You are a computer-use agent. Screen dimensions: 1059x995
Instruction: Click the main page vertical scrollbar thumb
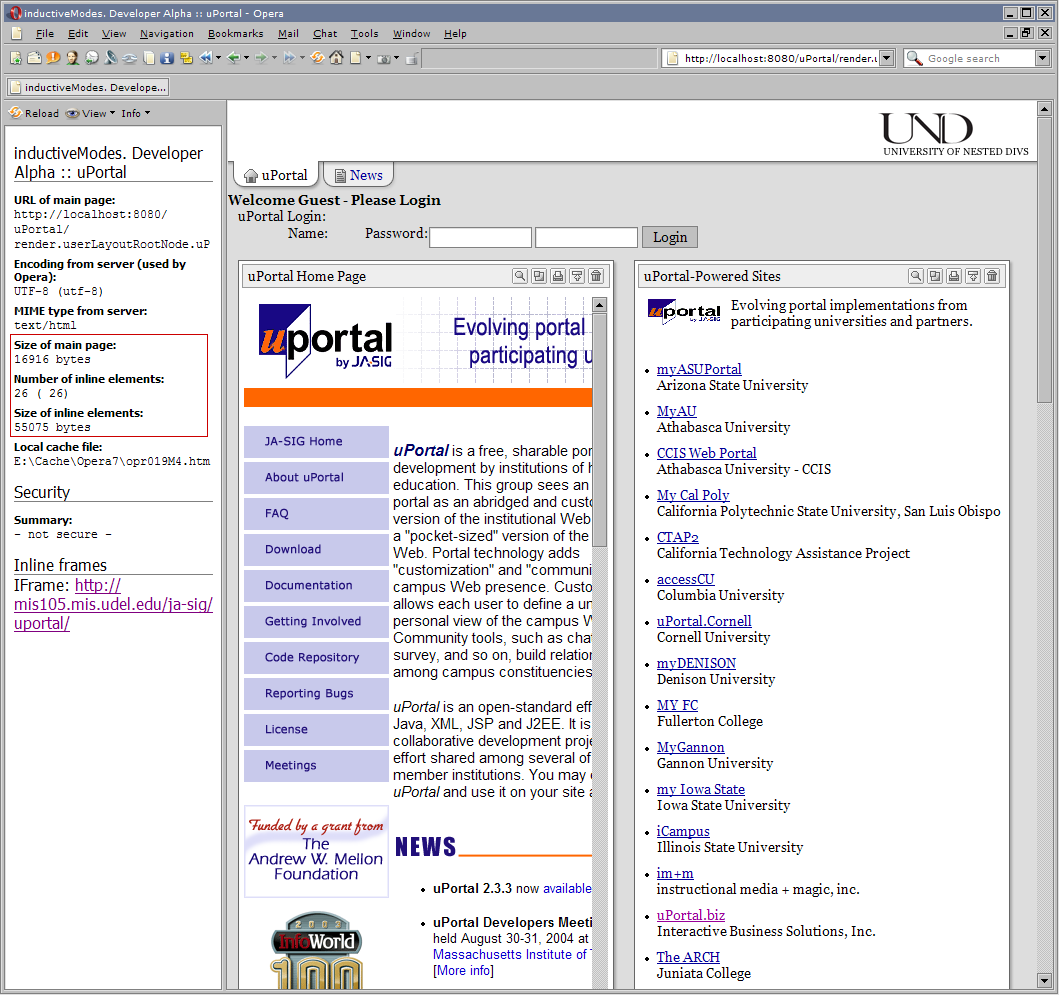point(1044,260)
